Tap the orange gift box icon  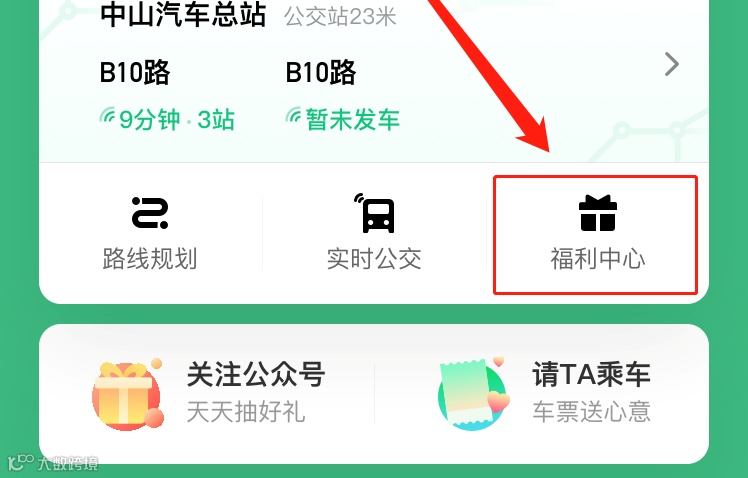coord(128,394)
